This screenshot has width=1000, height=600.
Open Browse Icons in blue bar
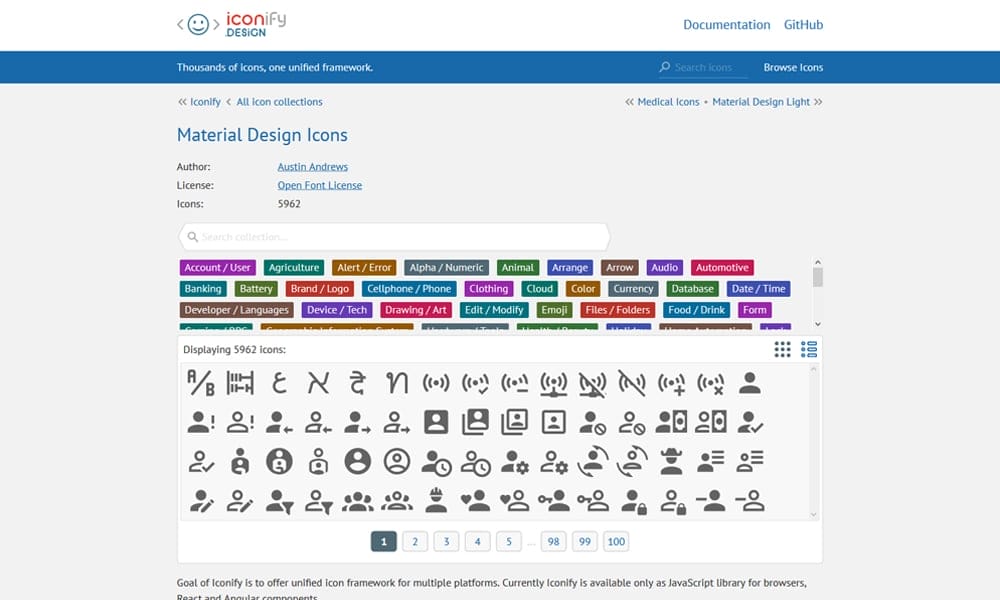pyautogui.click(x=793, y=68)
